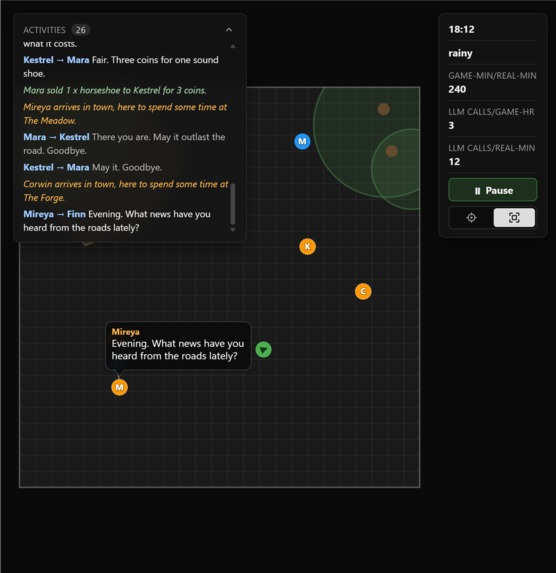
Task: Select the blue M character marker
Action: pos(302,141)
